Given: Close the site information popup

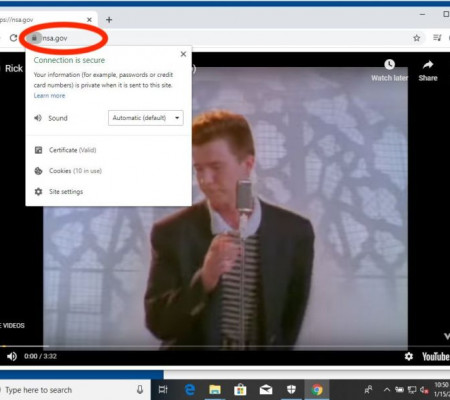Looking at the screenshot, I should [x=183, y=54].
